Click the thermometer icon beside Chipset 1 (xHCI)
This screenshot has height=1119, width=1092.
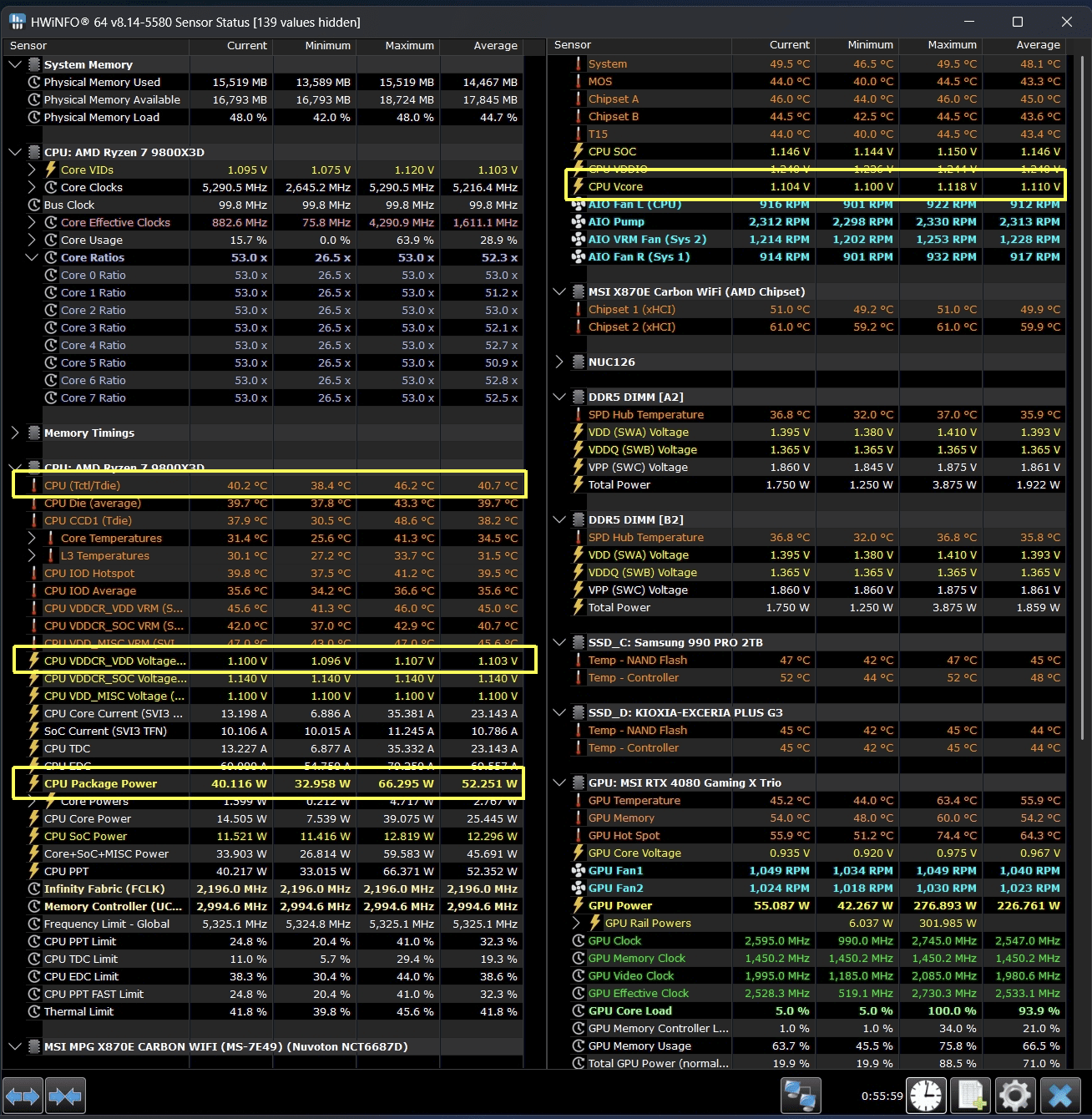tap(578, 309)
